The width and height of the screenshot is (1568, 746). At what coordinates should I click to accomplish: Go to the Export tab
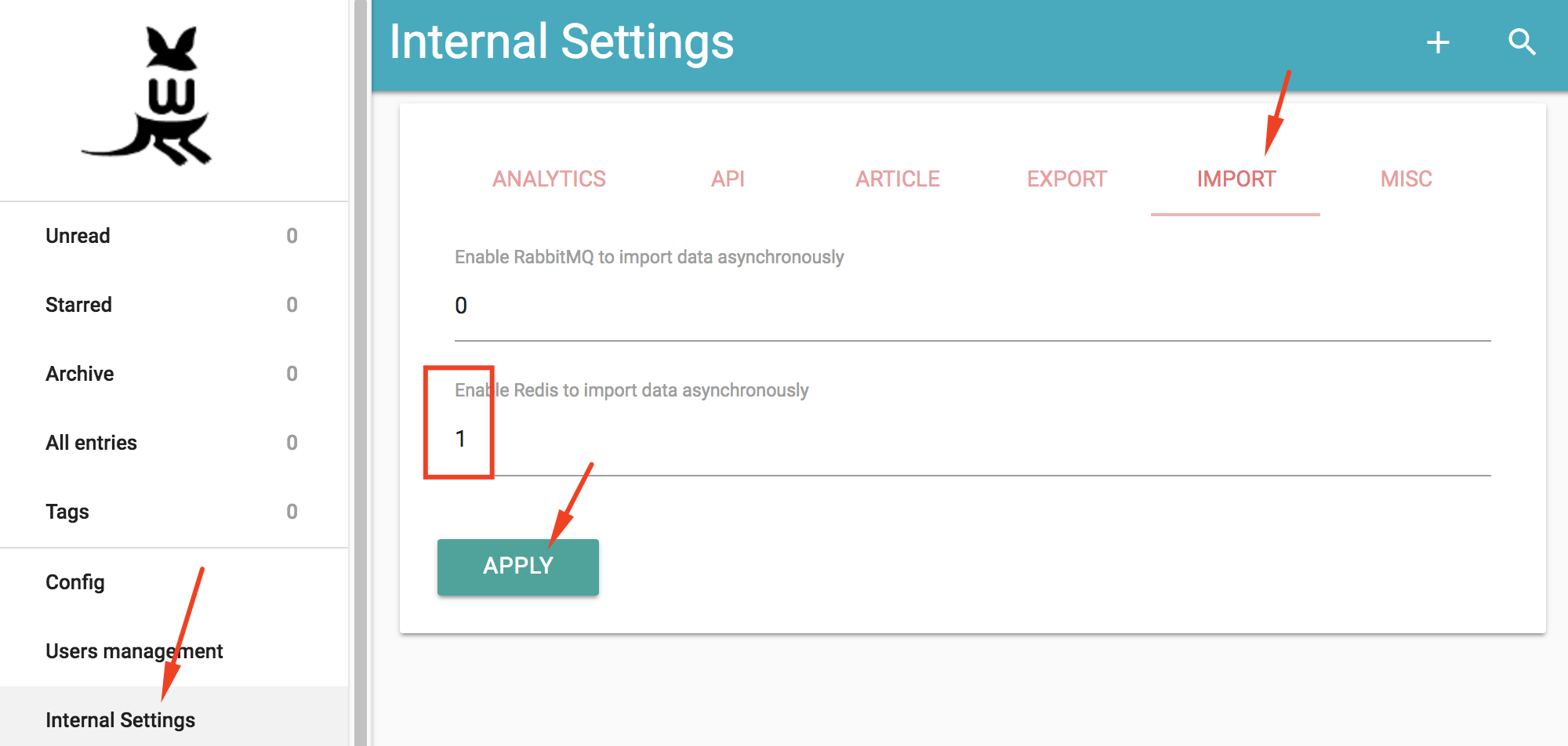(x=1066, y=179)
